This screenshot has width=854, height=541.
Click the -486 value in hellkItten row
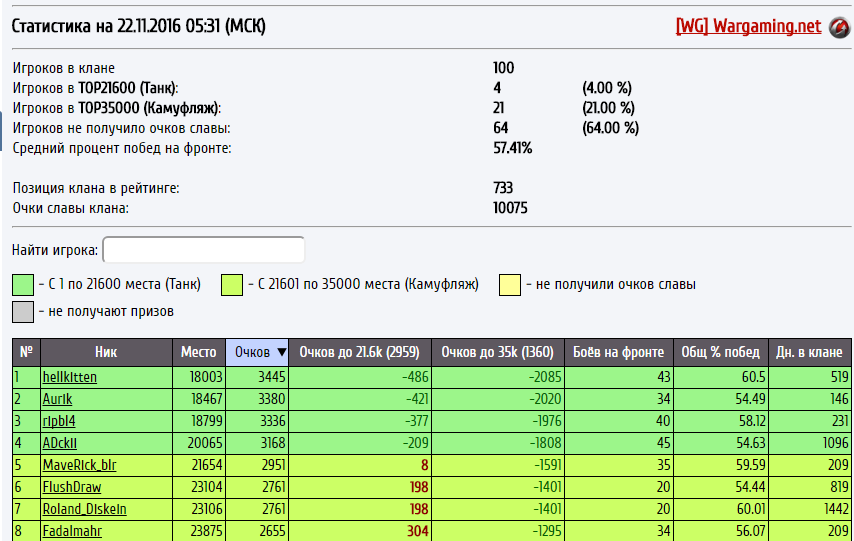(x=417, y=377)
